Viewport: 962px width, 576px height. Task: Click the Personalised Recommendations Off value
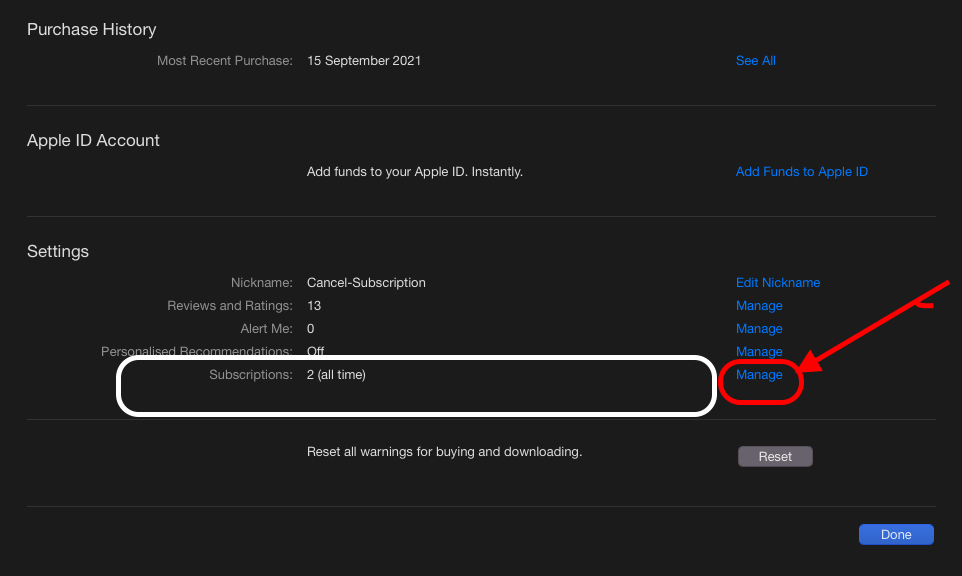pos(315,352)
